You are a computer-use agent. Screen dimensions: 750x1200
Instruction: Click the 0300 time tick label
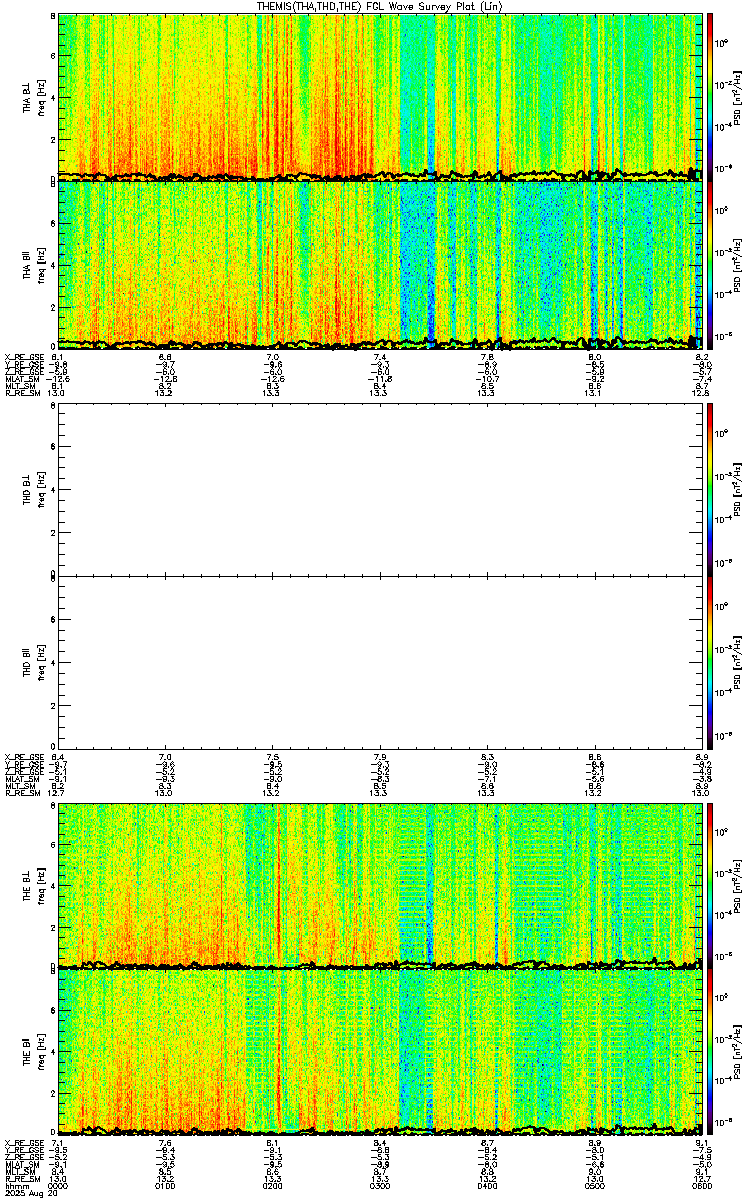[x=379, y=1185]
